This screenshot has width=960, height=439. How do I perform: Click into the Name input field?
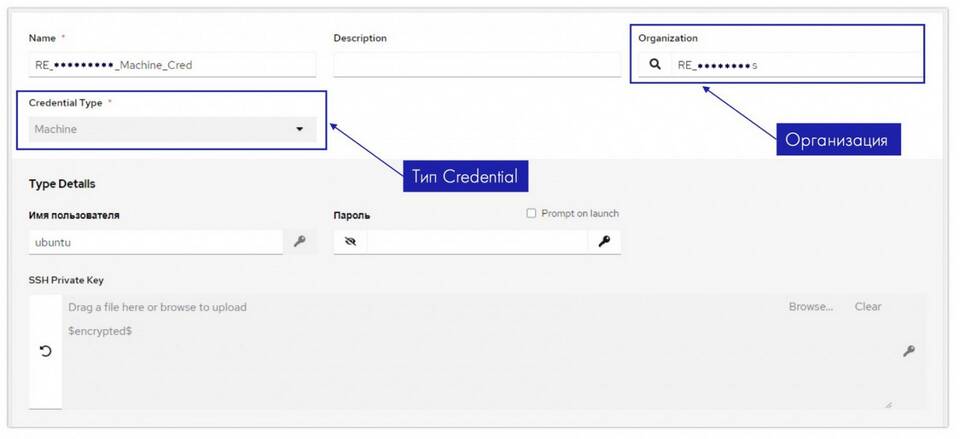(x=173, y=65)
